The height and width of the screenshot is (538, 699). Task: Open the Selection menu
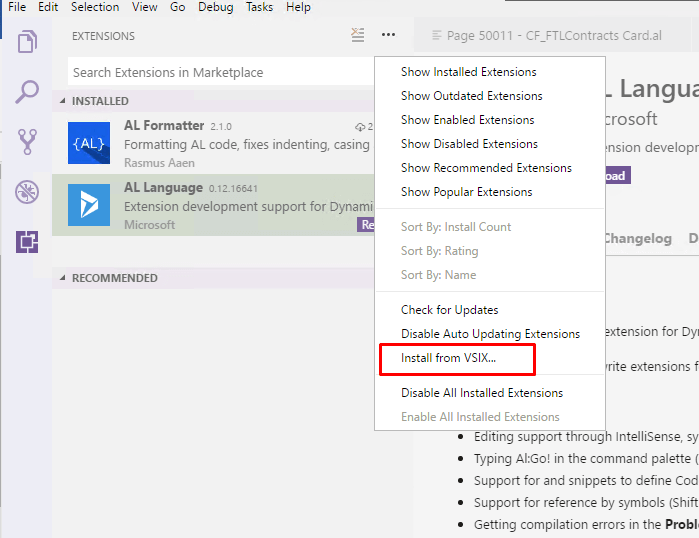(95, 7)
